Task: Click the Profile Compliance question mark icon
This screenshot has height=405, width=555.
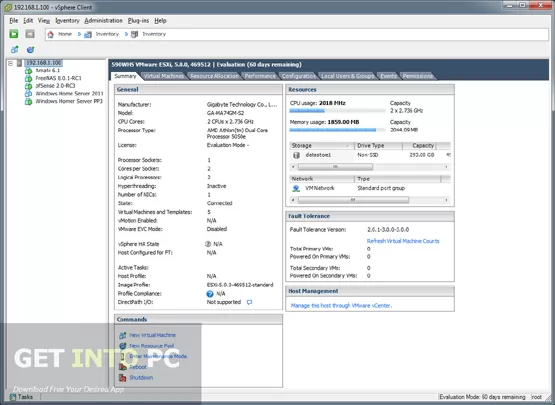Action: click(x=210, y=294)
